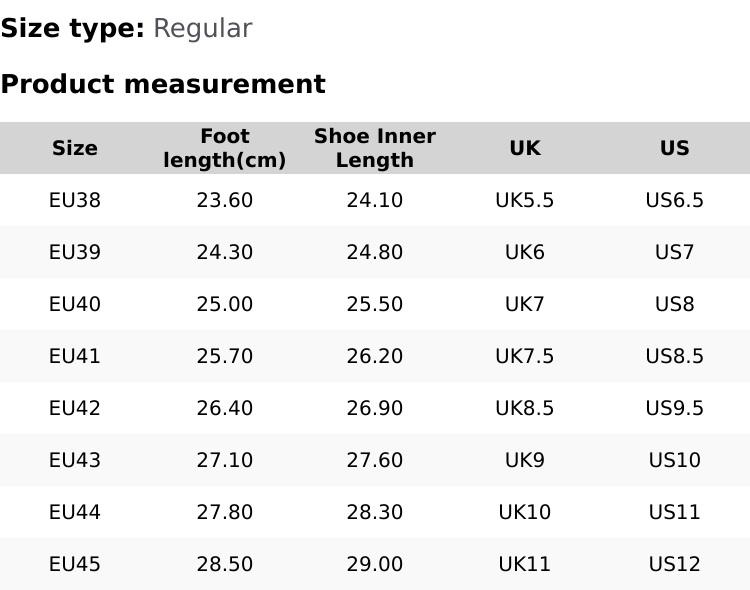Select the EU42 size cell
Viewport: 750px width, 590px height.
[75, 408]
